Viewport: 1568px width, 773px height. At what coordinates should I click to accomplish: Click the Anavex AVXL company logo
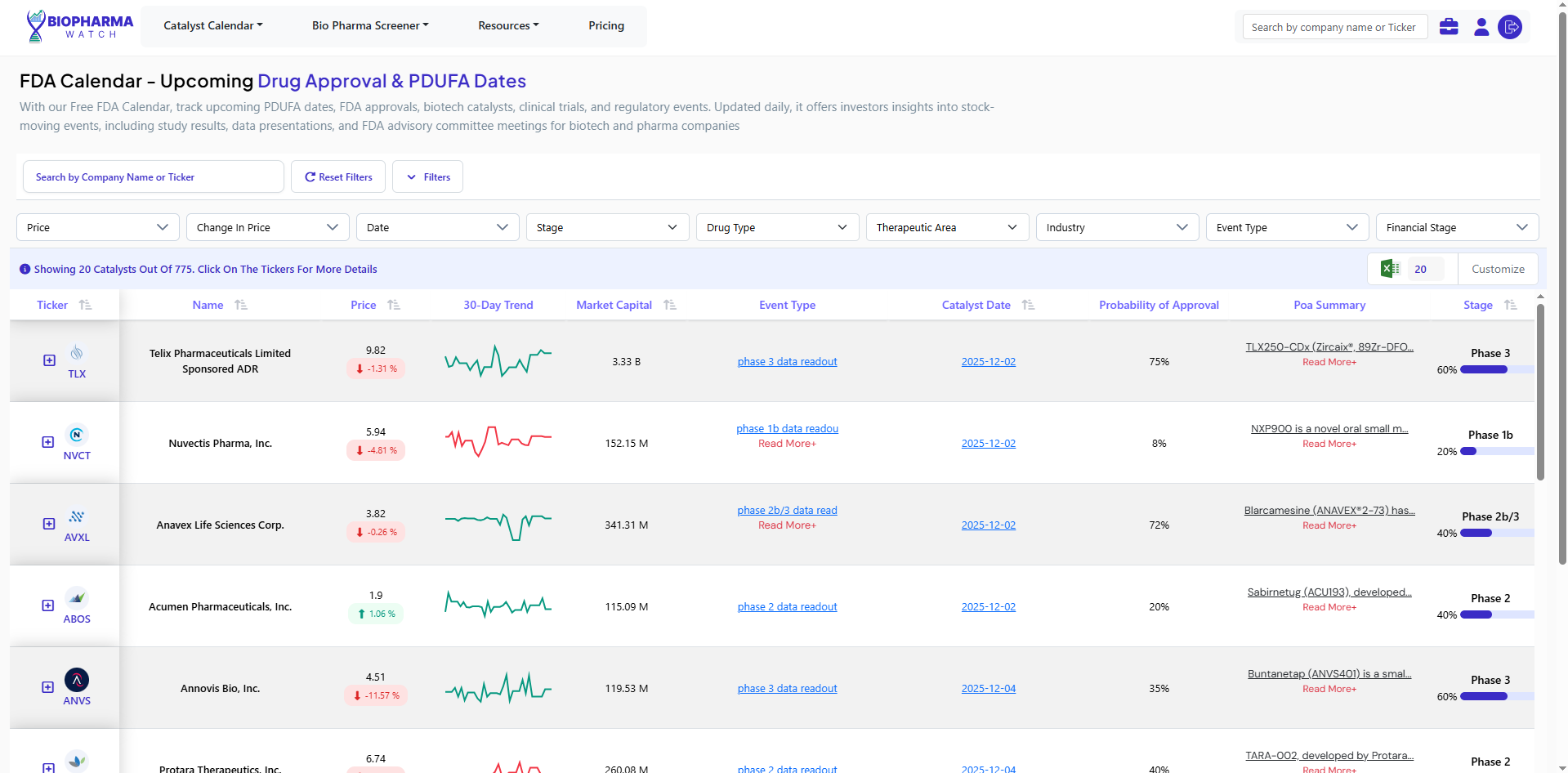pos(77,516)
